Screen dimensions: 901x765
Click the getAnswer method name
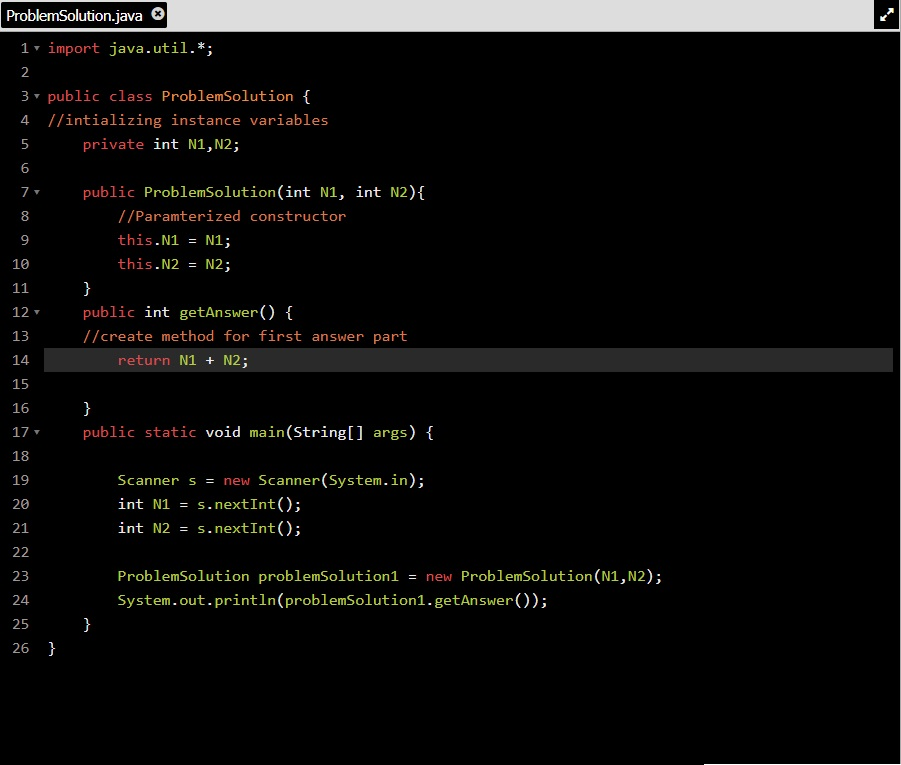(218, 312)
